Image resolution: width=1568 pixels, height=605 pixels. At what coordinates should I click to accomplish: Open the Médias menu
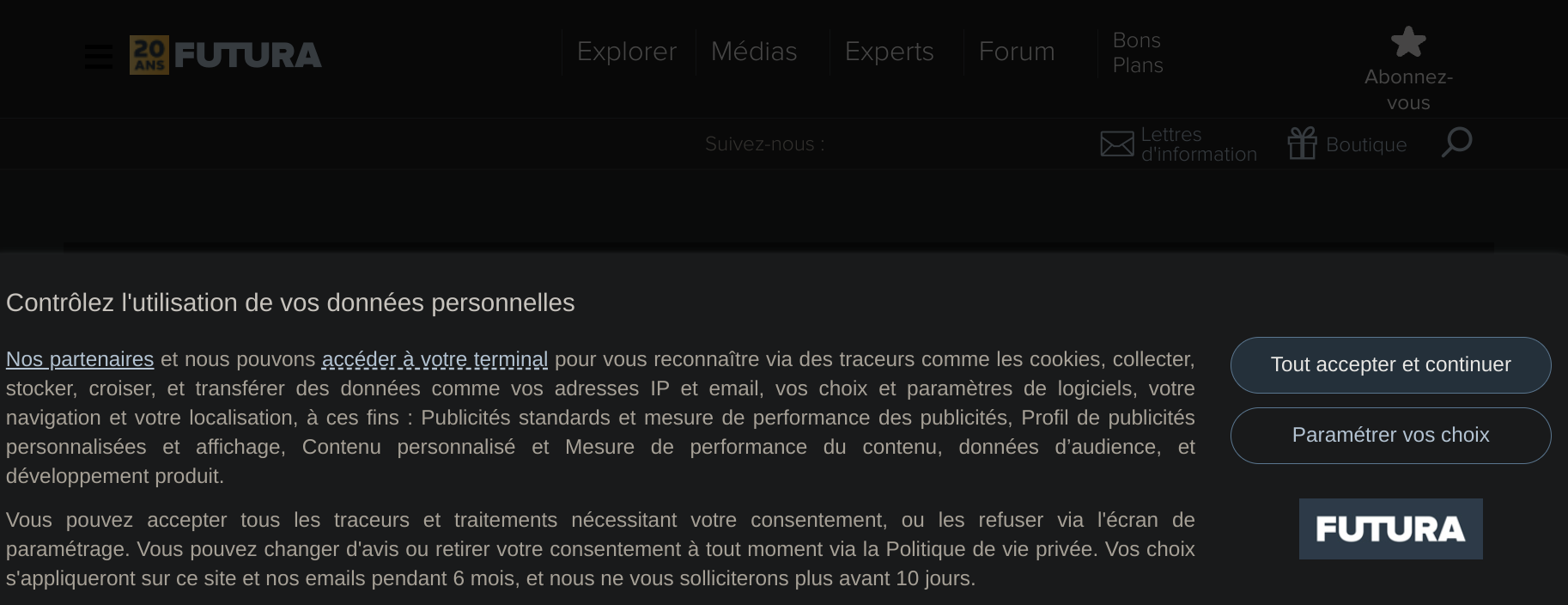[x=754, y=52]
